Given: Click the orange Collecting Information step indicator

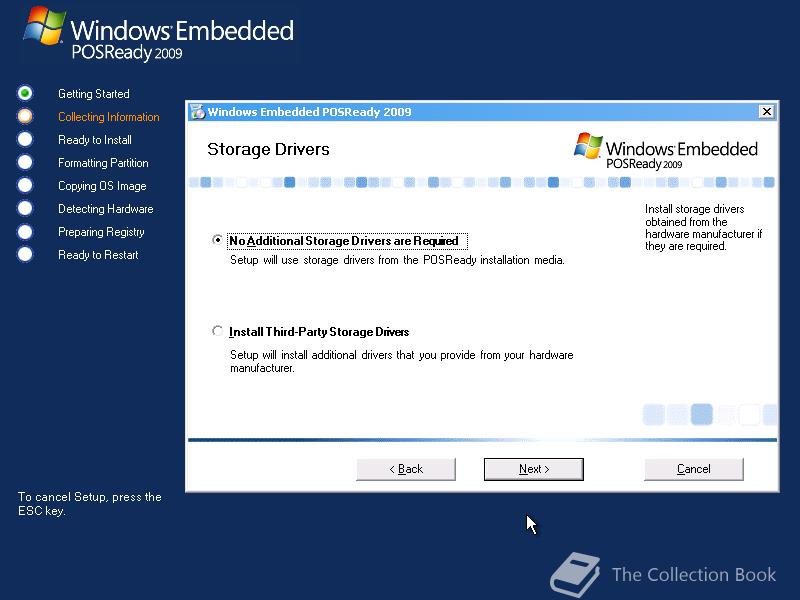Looking at the screenshot, I should 24,116.
